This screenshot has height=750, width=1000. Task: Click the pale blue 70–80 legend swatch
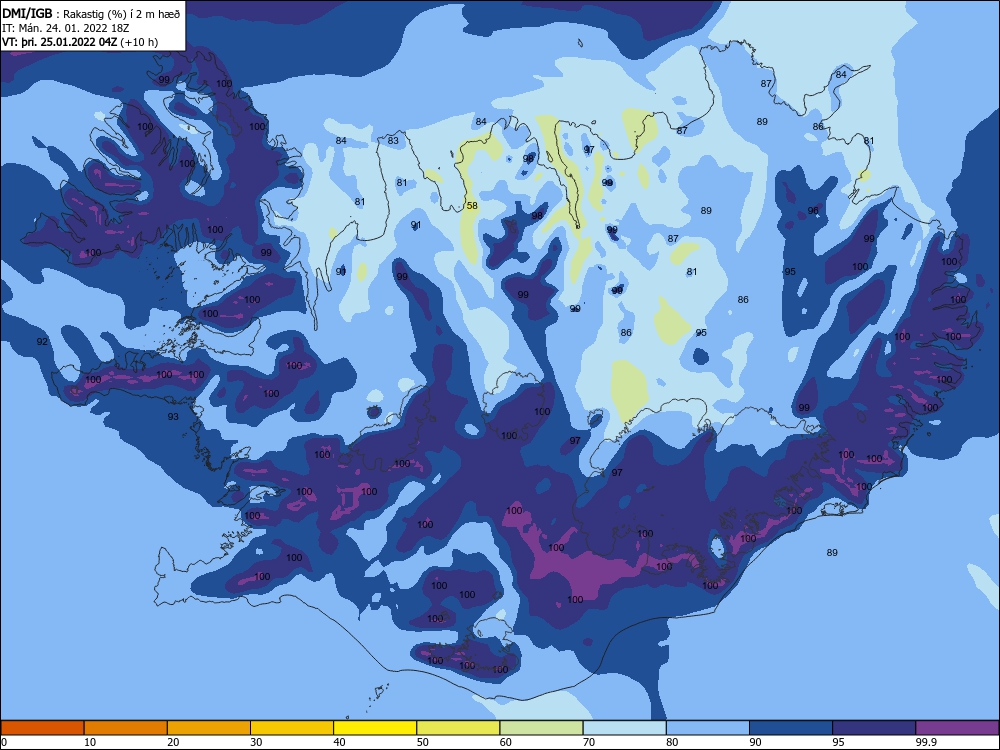(x=624, y=728)
